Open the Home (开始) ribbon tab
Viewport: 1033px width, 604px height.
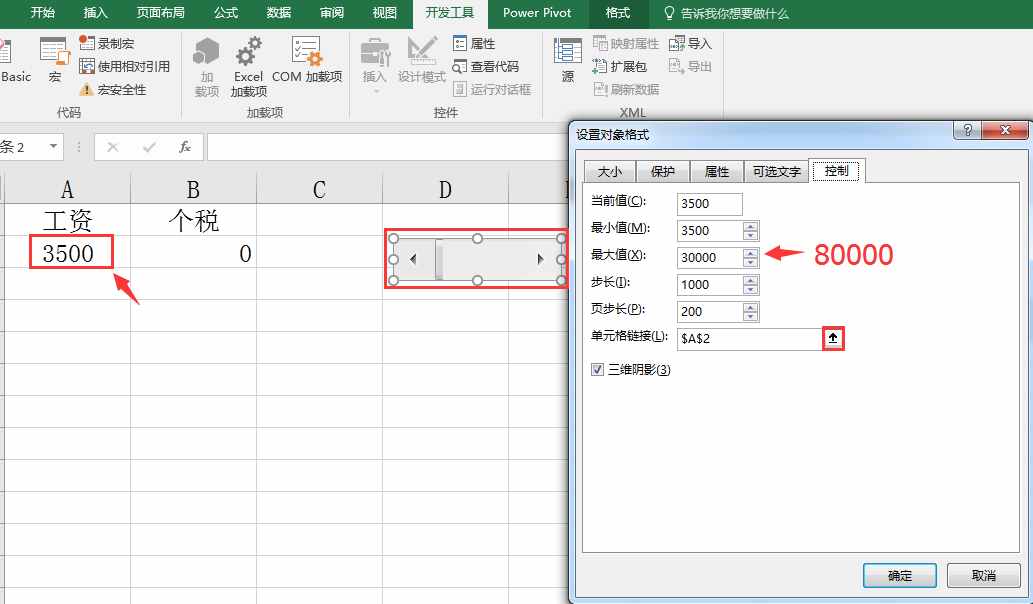coord(43,13)
